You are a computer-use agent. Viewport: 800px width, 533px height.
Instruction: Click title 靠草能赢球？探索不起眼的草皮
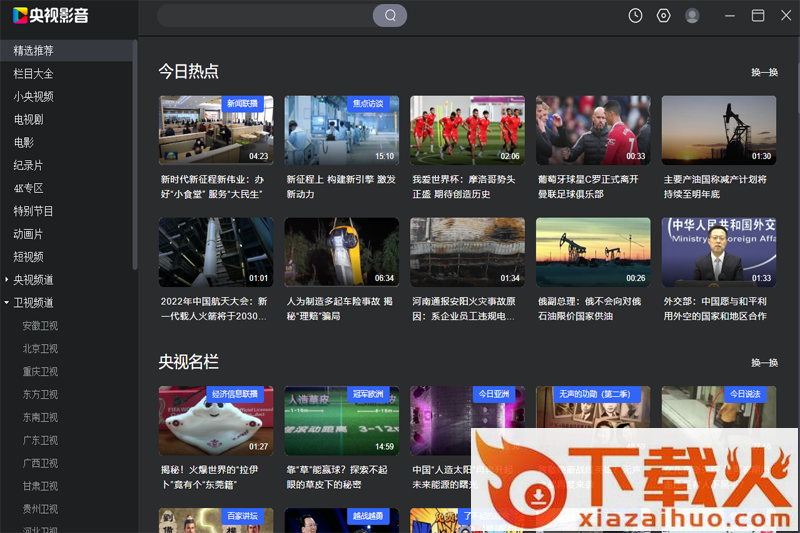pyautogui.click(x=337, y=477)
